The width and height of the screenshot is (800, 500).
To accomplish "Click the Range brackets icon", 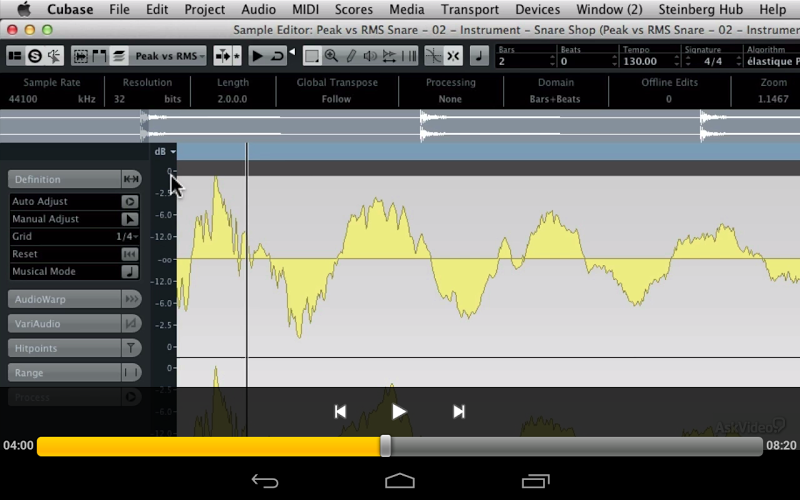I will click(x=131, y=372).
